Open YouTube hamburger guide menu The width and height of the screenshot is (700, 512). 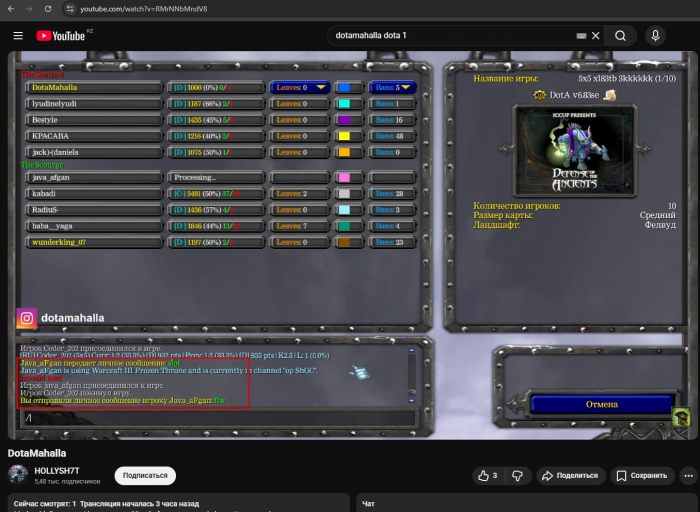click(x=18, y=35)
